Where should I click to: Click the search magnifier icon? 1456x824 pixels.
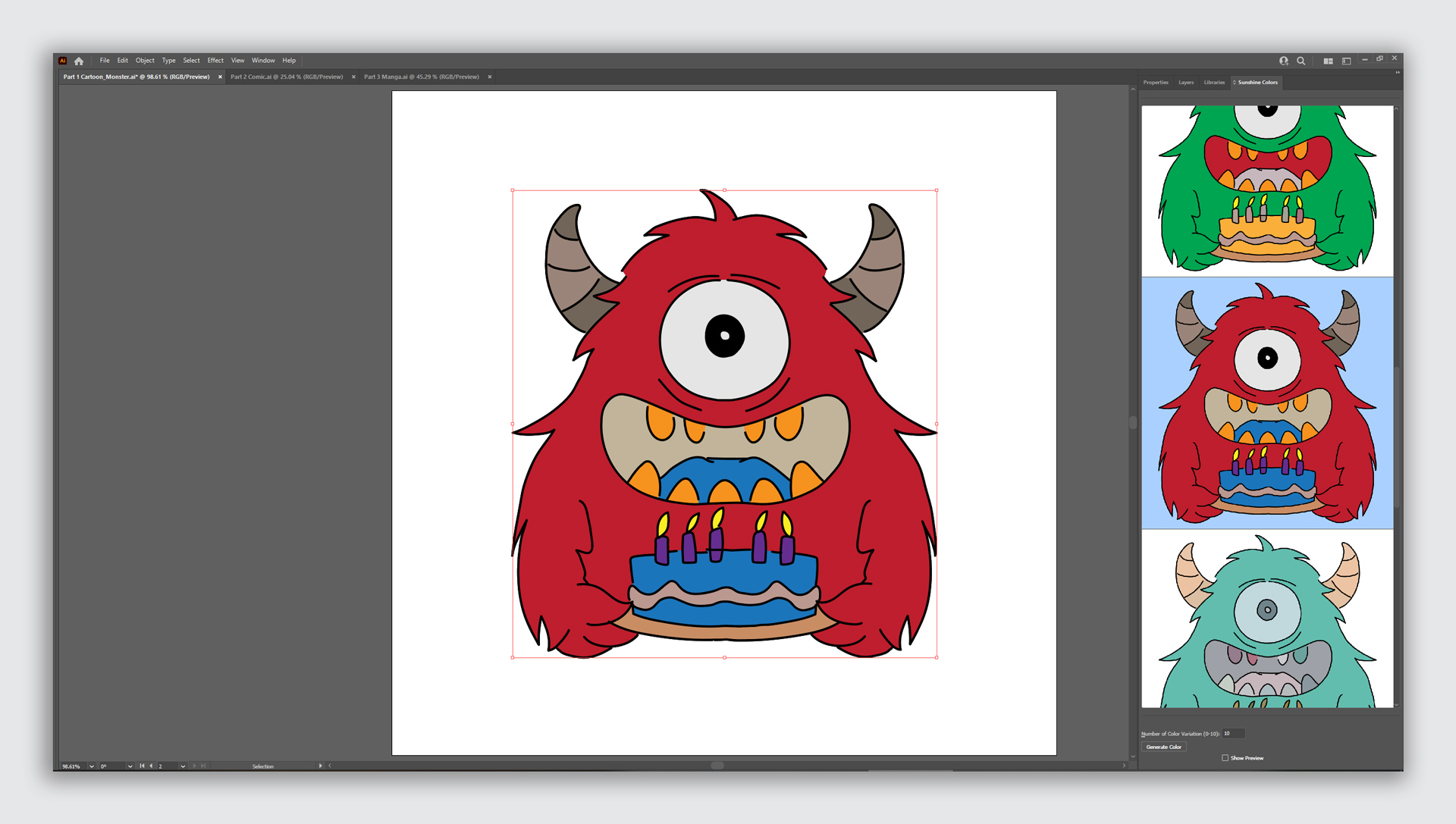point(1301,61)
